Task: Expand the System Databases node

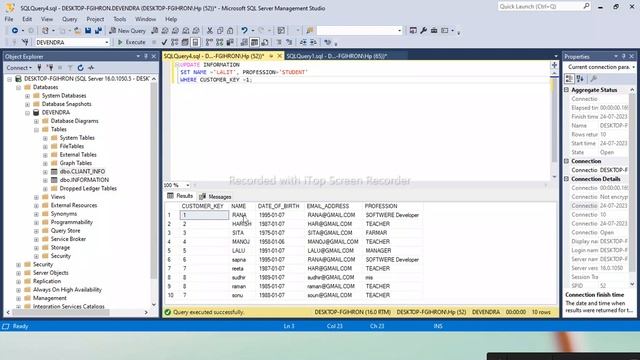Action: point(27,96)
